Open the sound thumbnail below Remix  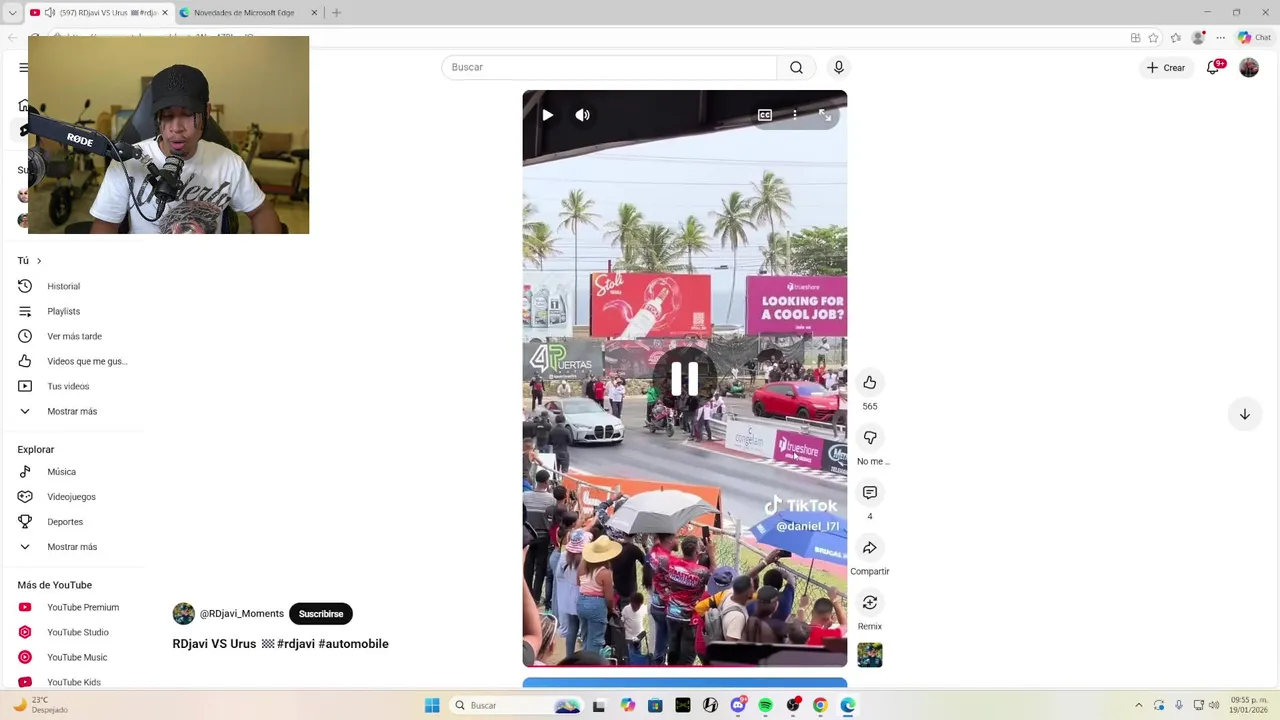coord(870,655)
